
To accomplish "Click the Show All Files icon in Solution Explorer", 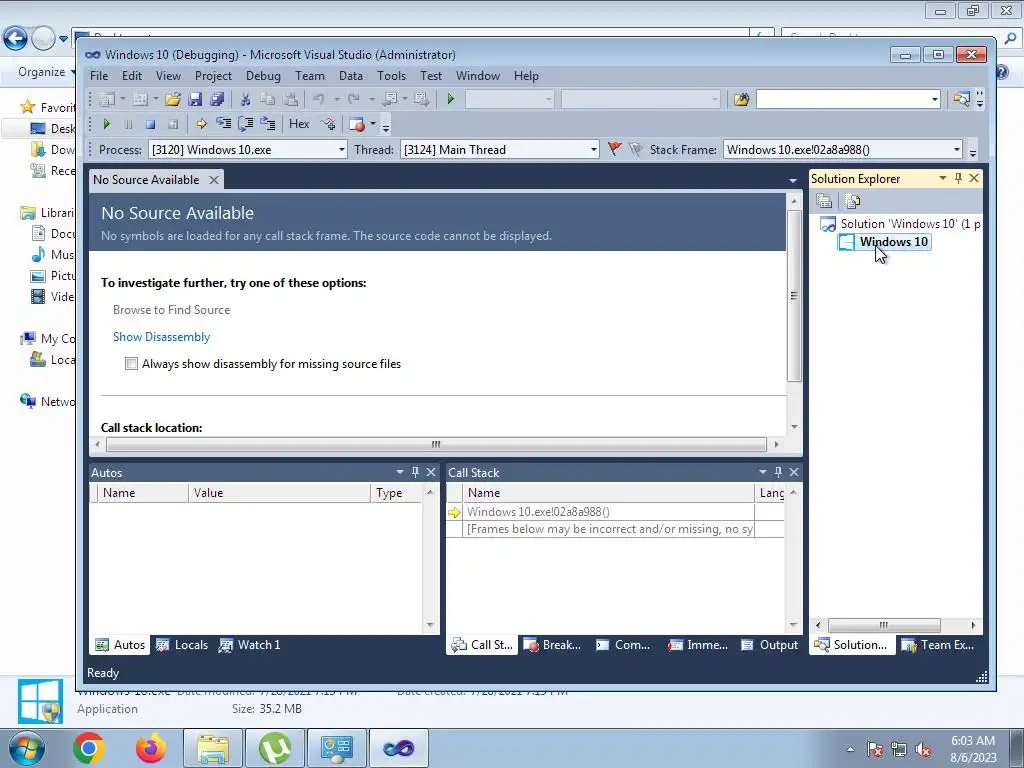I will [x=852, y=201].
